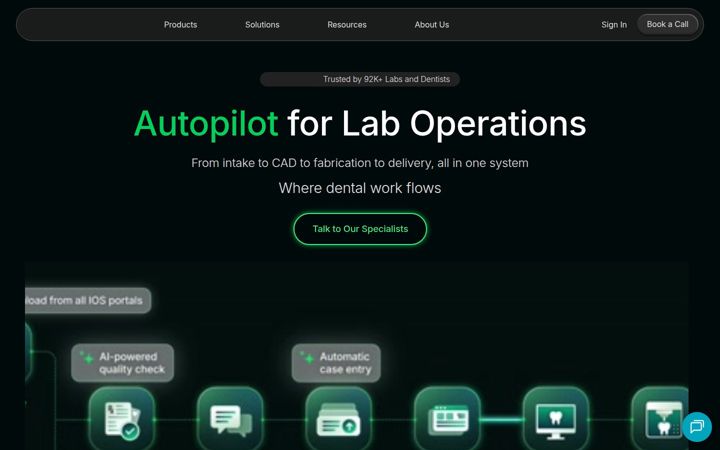Open the Products menu
This screenshot has height=450, width=720.
coord(180,25)
